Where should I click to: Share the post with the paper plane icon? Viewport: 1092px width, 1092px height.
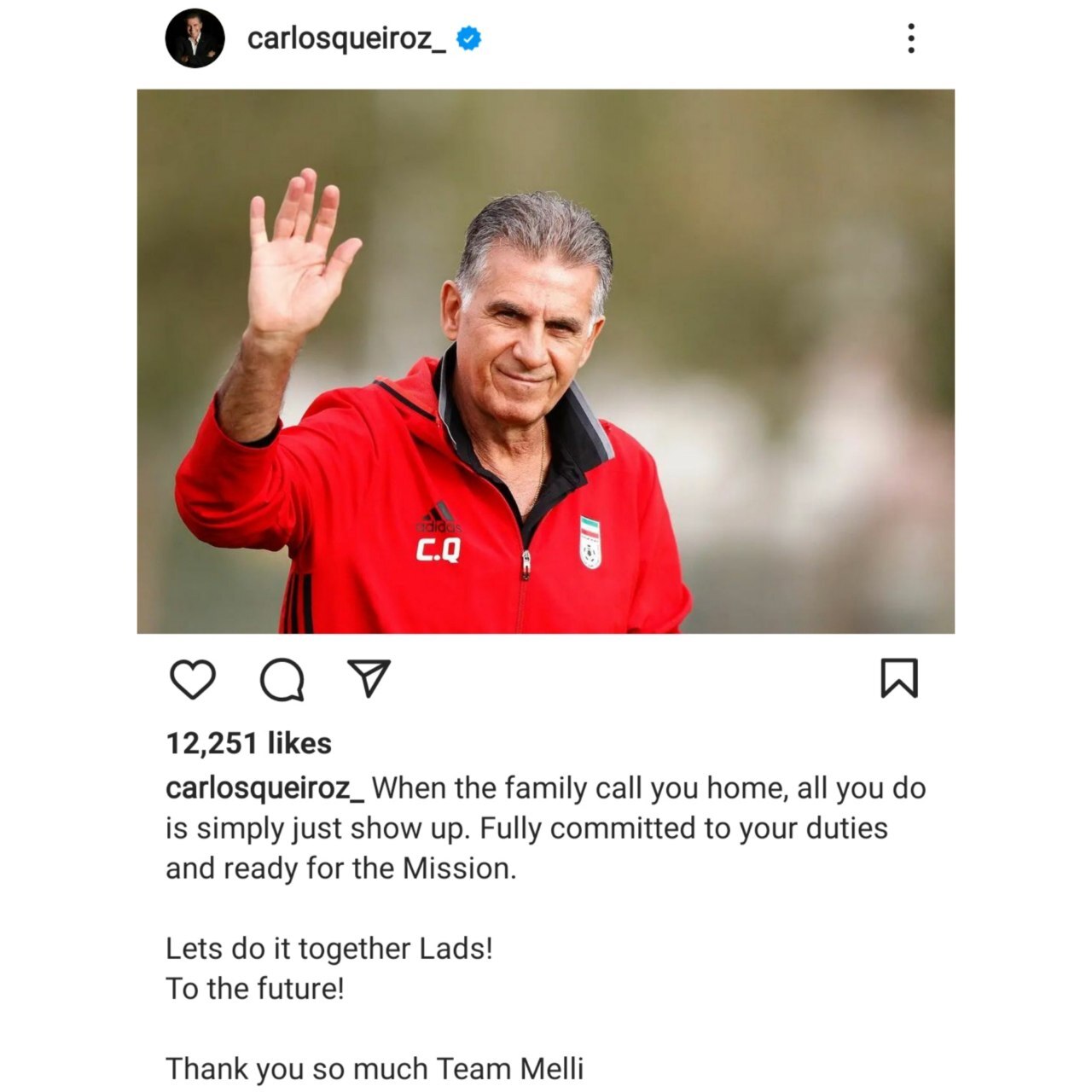[370, 678]
